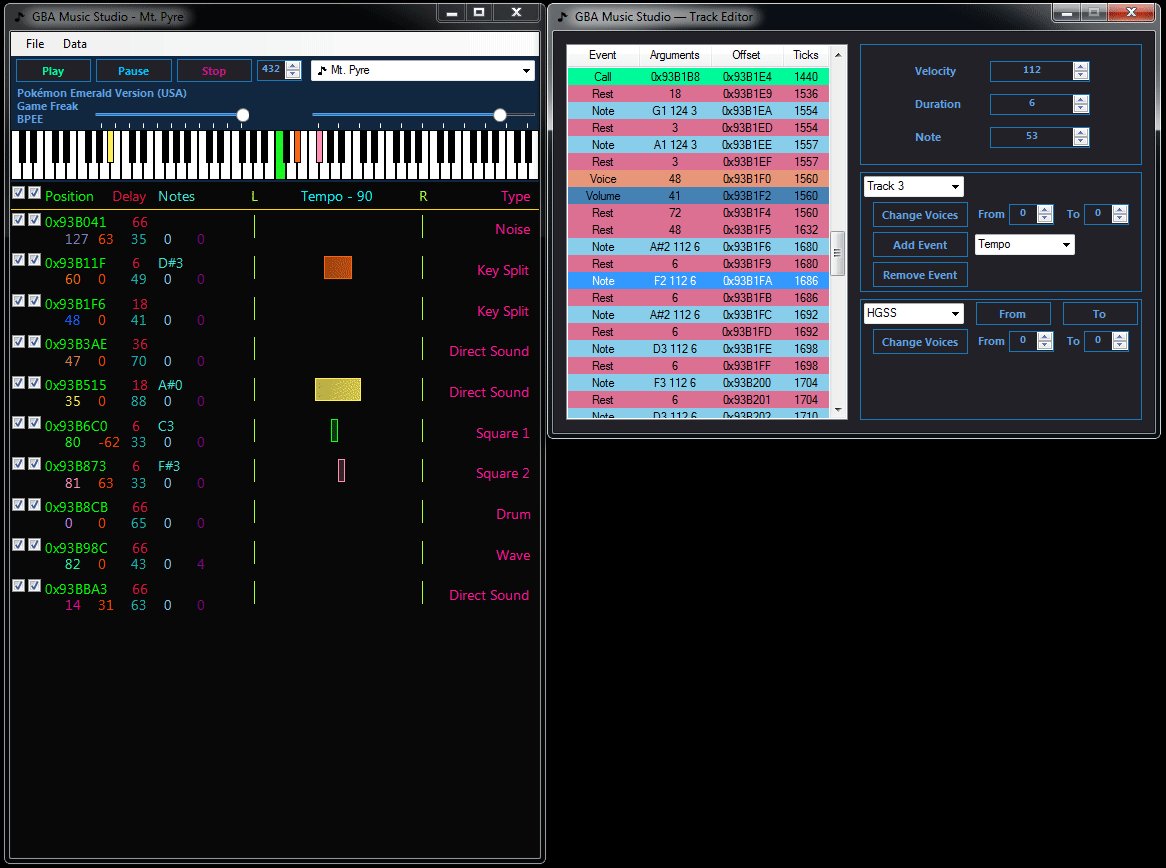1166x868 pixels.
Task: Click the green highlighted piano key
Action: 280,155
